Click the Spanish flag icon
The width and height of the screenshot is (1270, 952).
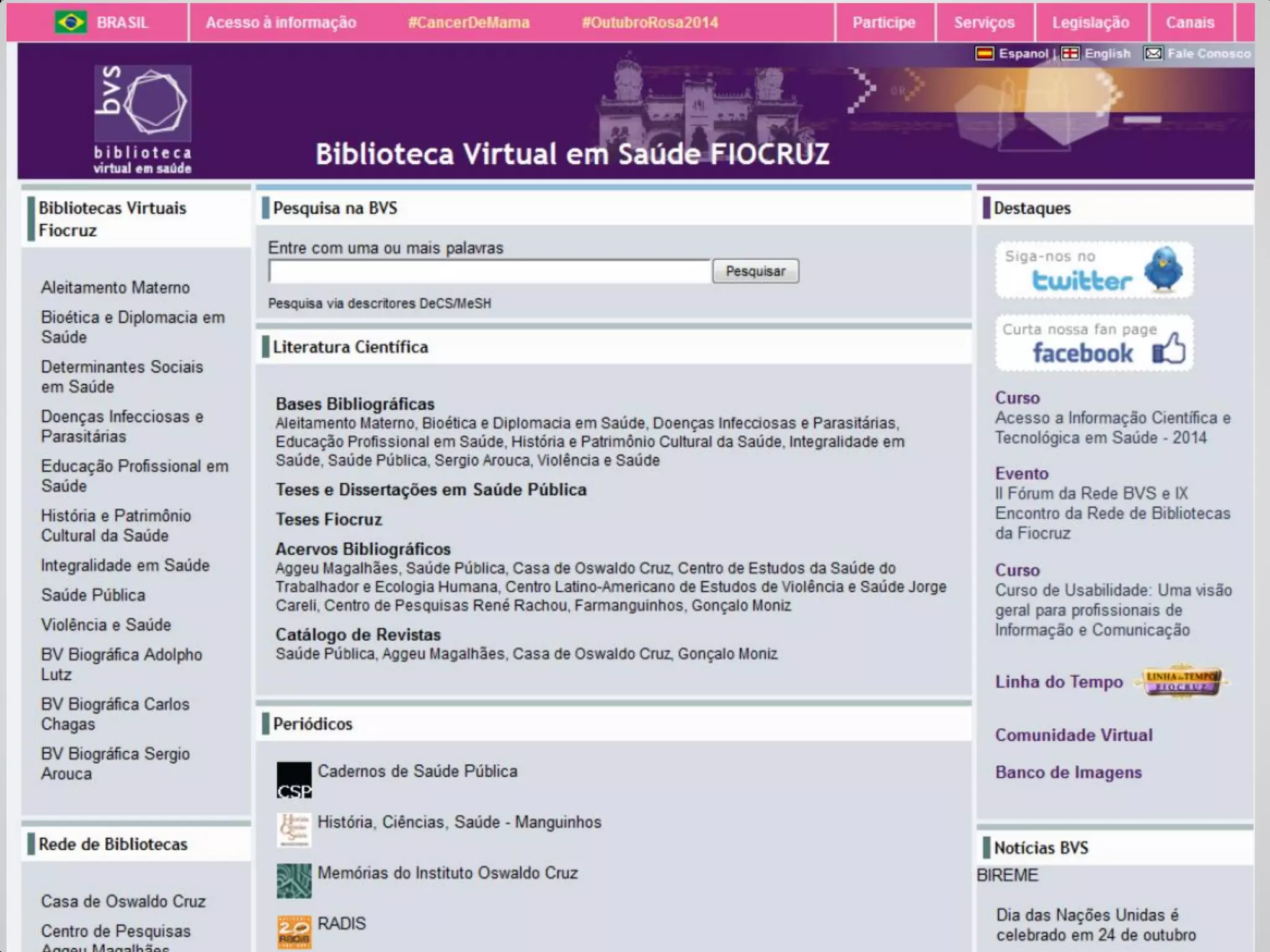pos(984,54)
